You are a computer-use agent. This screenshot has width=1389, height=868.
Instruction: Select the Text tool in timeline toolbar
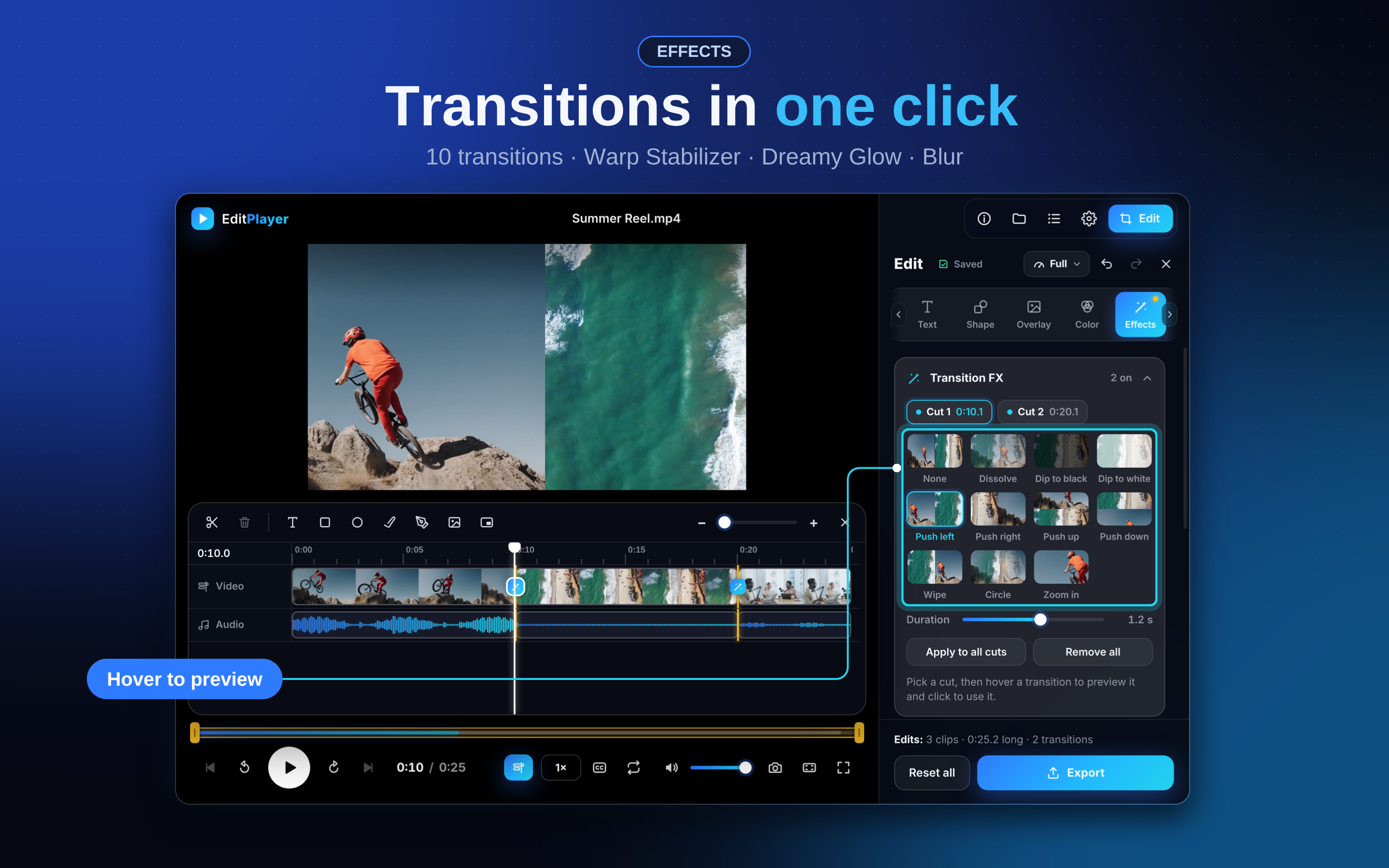(292, 522)
